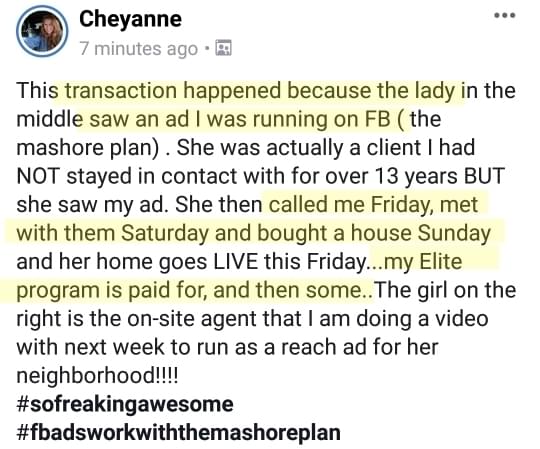This screenshot has height=449, width=540.
Task: Follow the #sofreakingawesome hashtag
Action: (x=125, y=404)
